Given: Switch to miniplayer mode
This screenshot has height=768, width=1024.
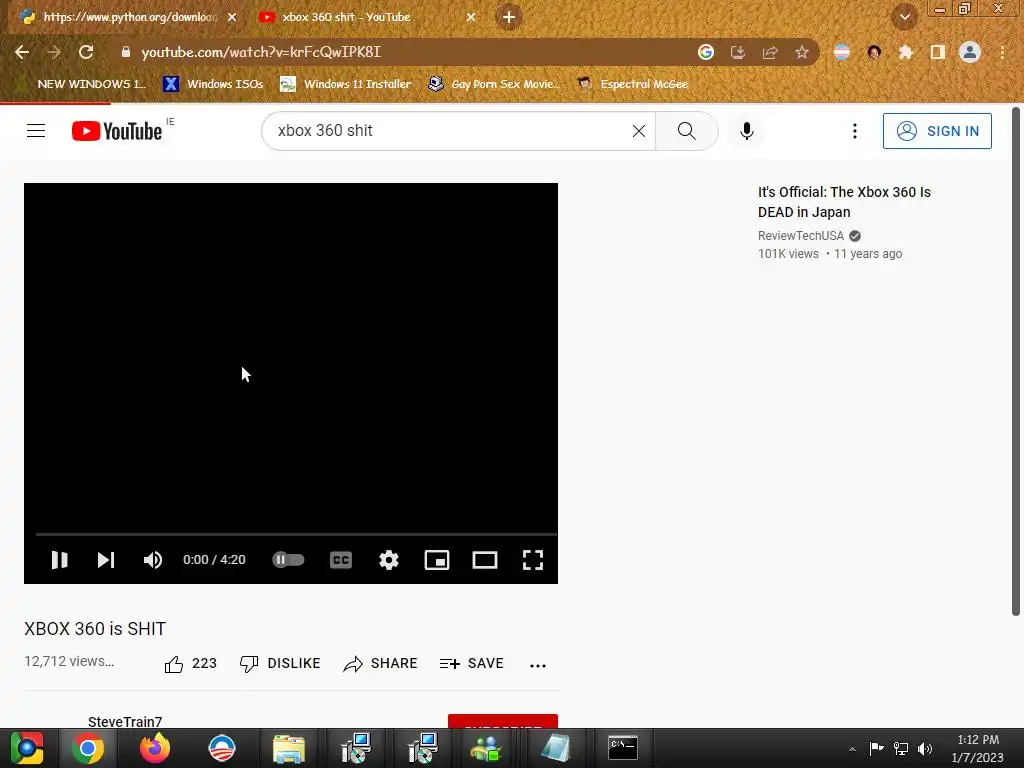Looking at the screenshot, I should pyautogui.click(x=437, y=560).
